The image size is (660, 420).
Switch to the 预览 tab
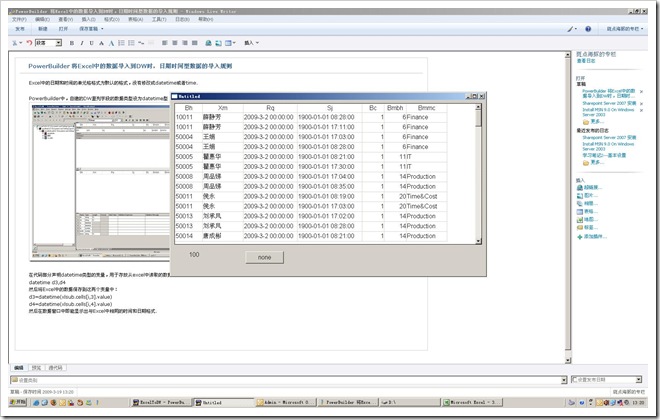37,368
